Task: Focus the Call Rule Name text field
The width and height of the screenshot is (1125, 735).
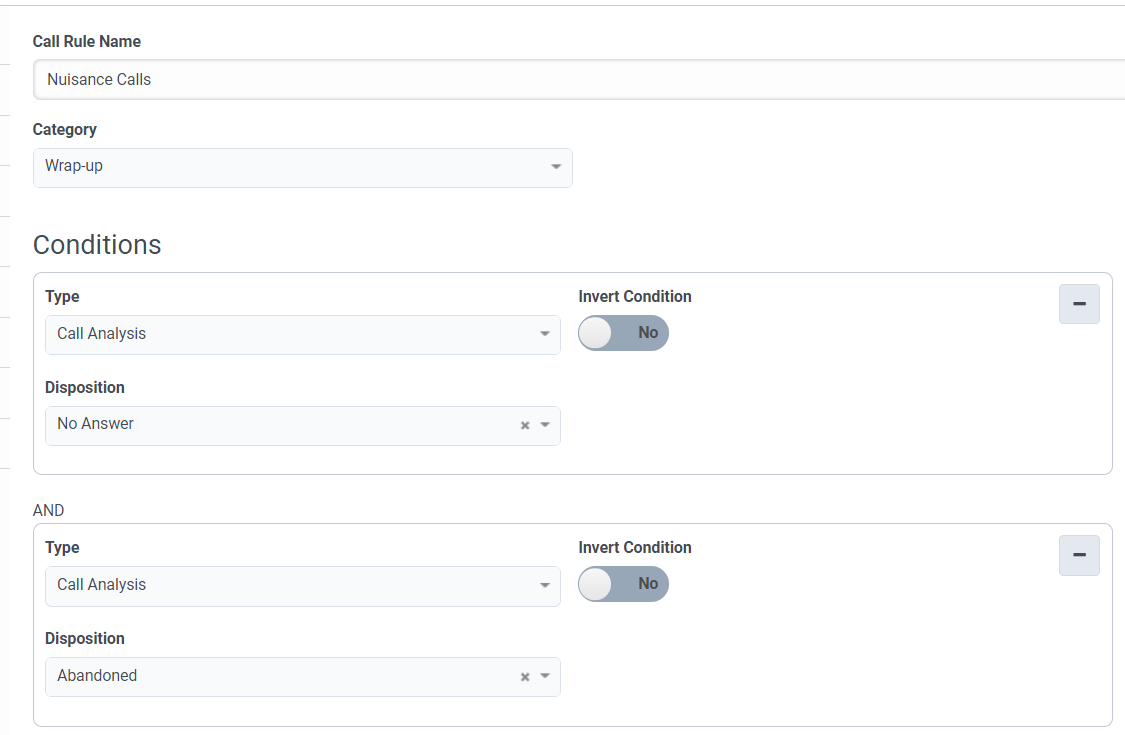Action: click(x=580, y=80)
